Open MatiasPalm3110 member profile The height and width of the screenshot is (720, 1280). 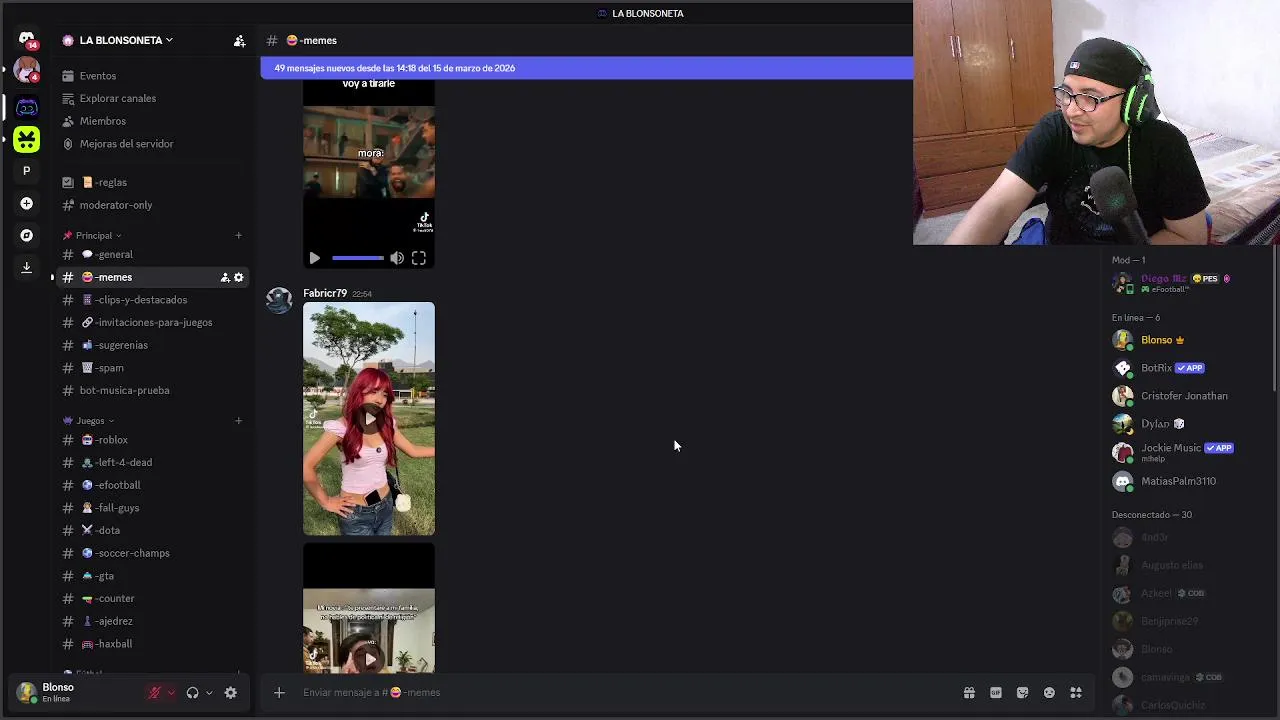click(x=1190, y=481)
